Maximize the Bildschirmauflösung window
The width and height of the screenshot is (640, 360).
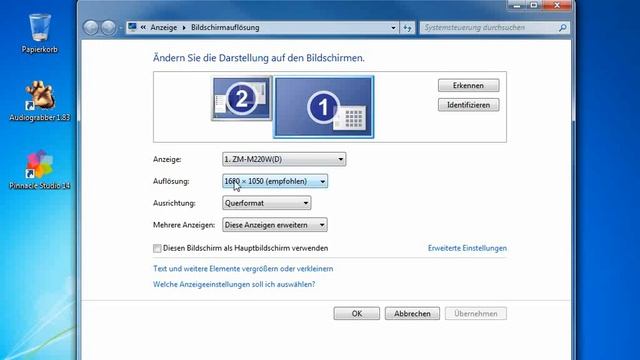tap(534, 5)
